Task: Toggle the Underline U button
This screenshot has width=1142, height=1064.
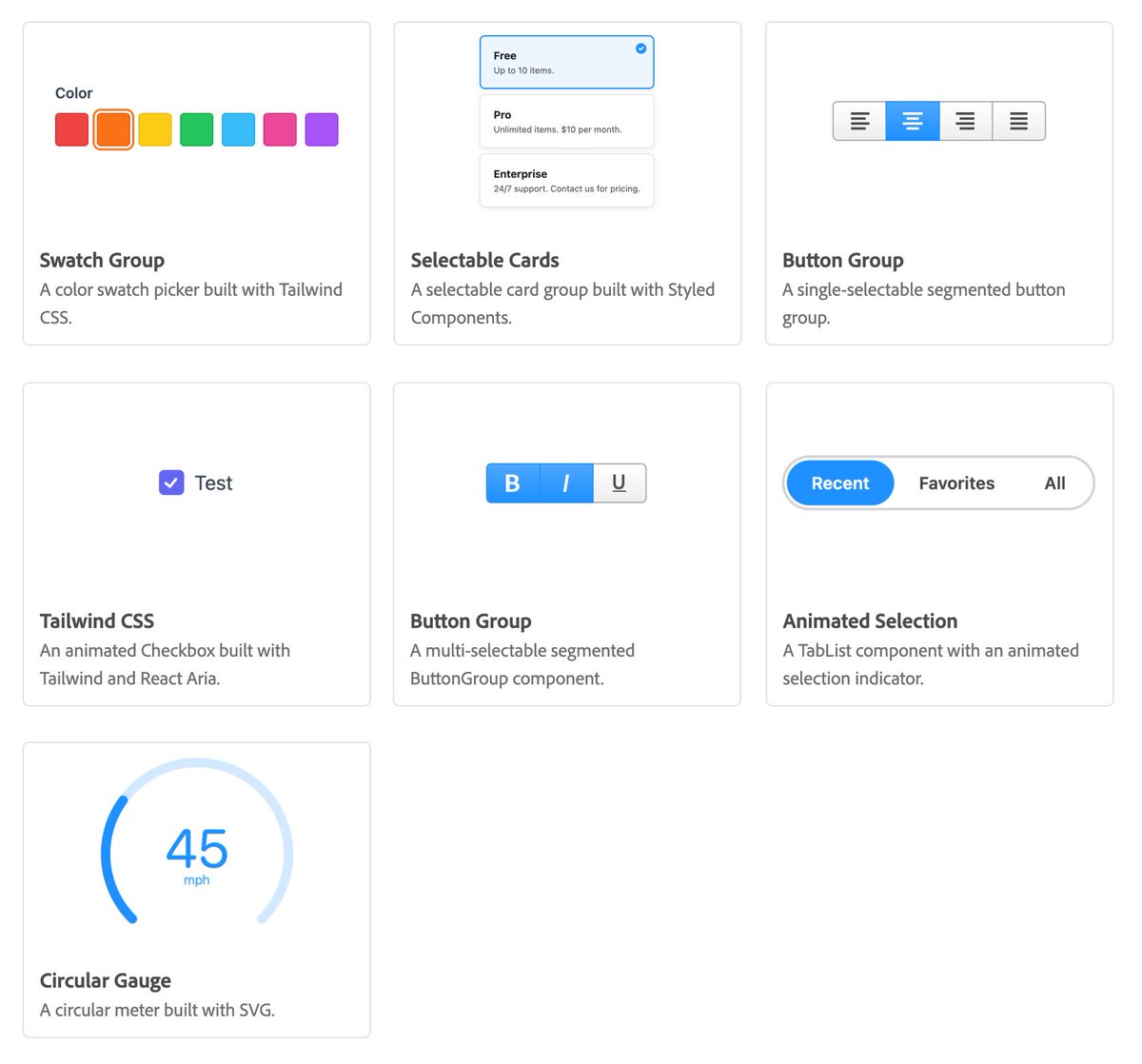Action: click(620, 483)
